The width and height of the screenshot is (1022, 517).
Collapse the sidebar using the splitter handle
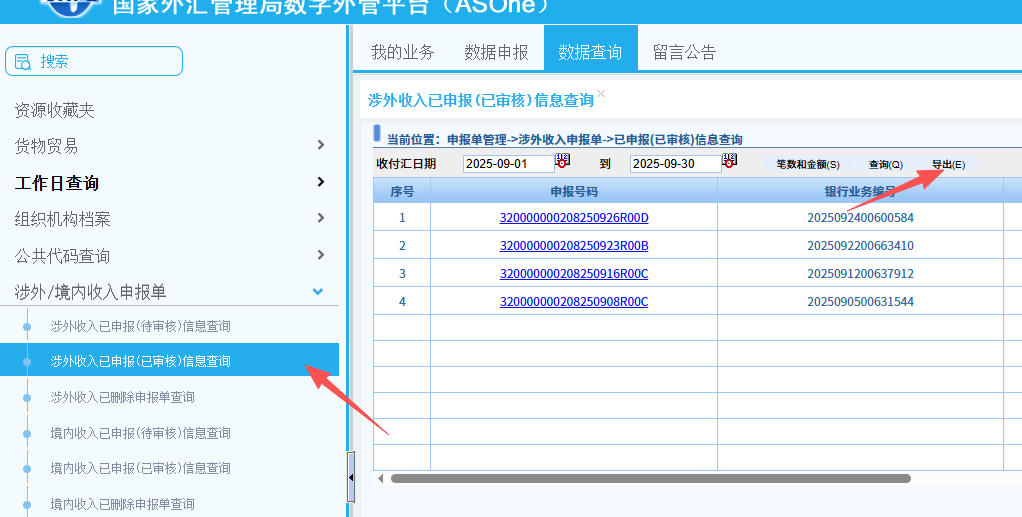point(351,479)
